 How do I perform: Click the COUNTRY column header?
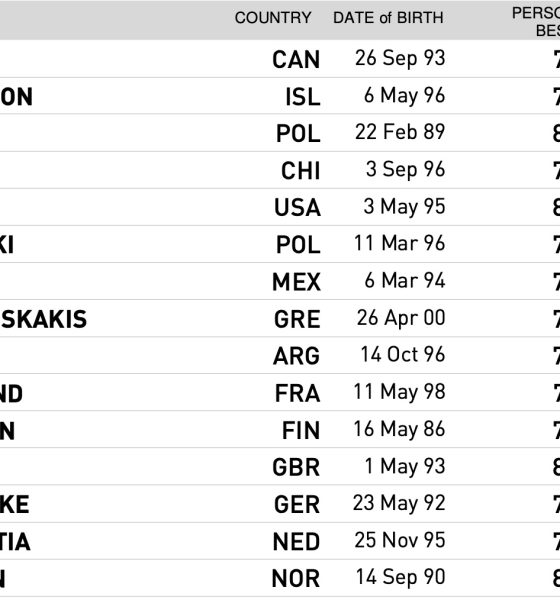[273, 18]
